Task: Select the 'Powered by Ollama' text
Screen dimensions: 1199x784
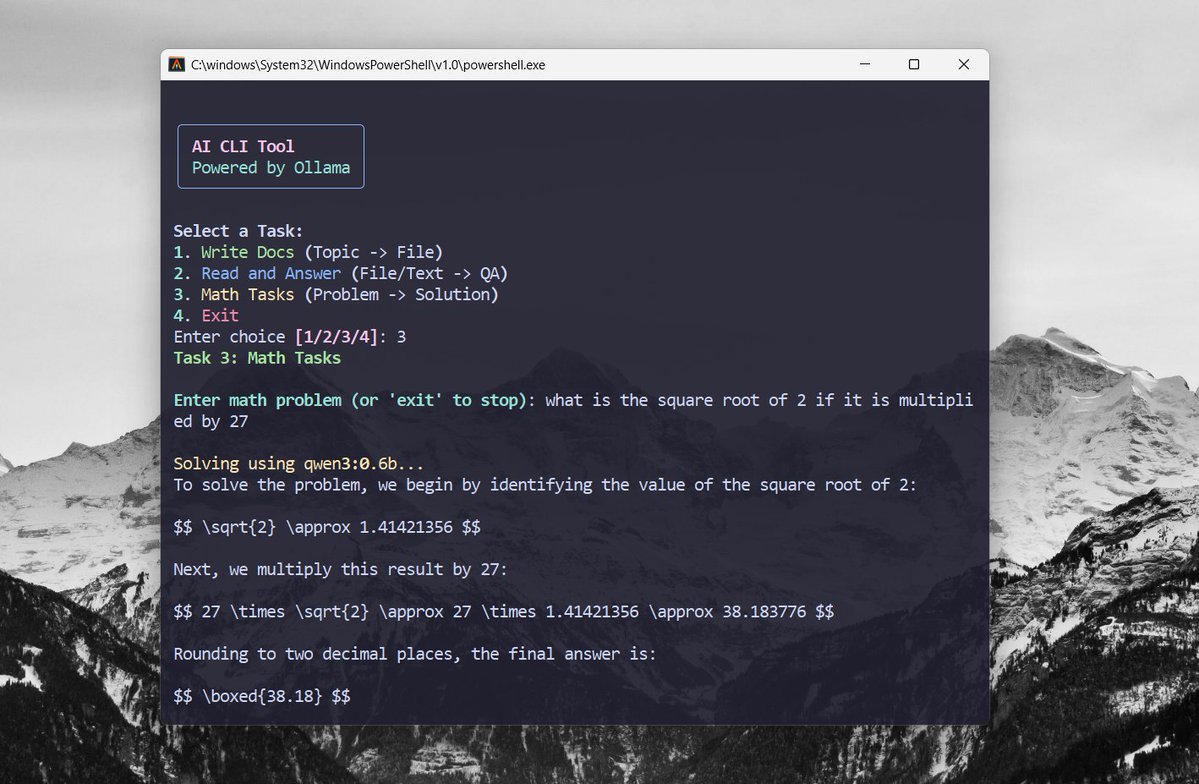Action: coord(270,167)
